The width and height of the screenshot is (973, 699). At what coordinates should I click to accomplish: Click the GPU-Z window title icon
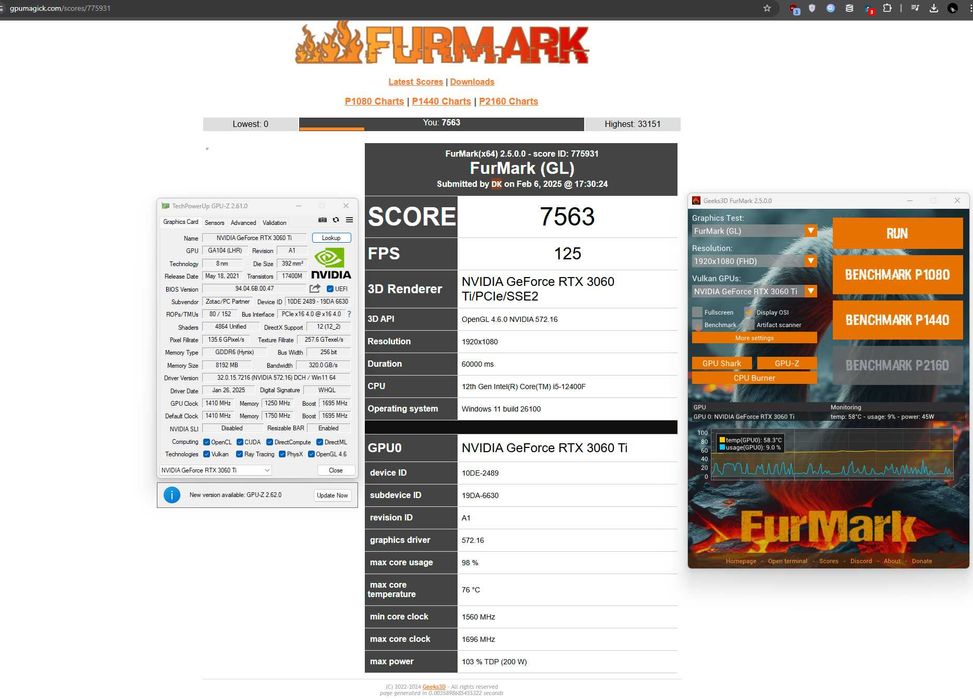[165, 205]
